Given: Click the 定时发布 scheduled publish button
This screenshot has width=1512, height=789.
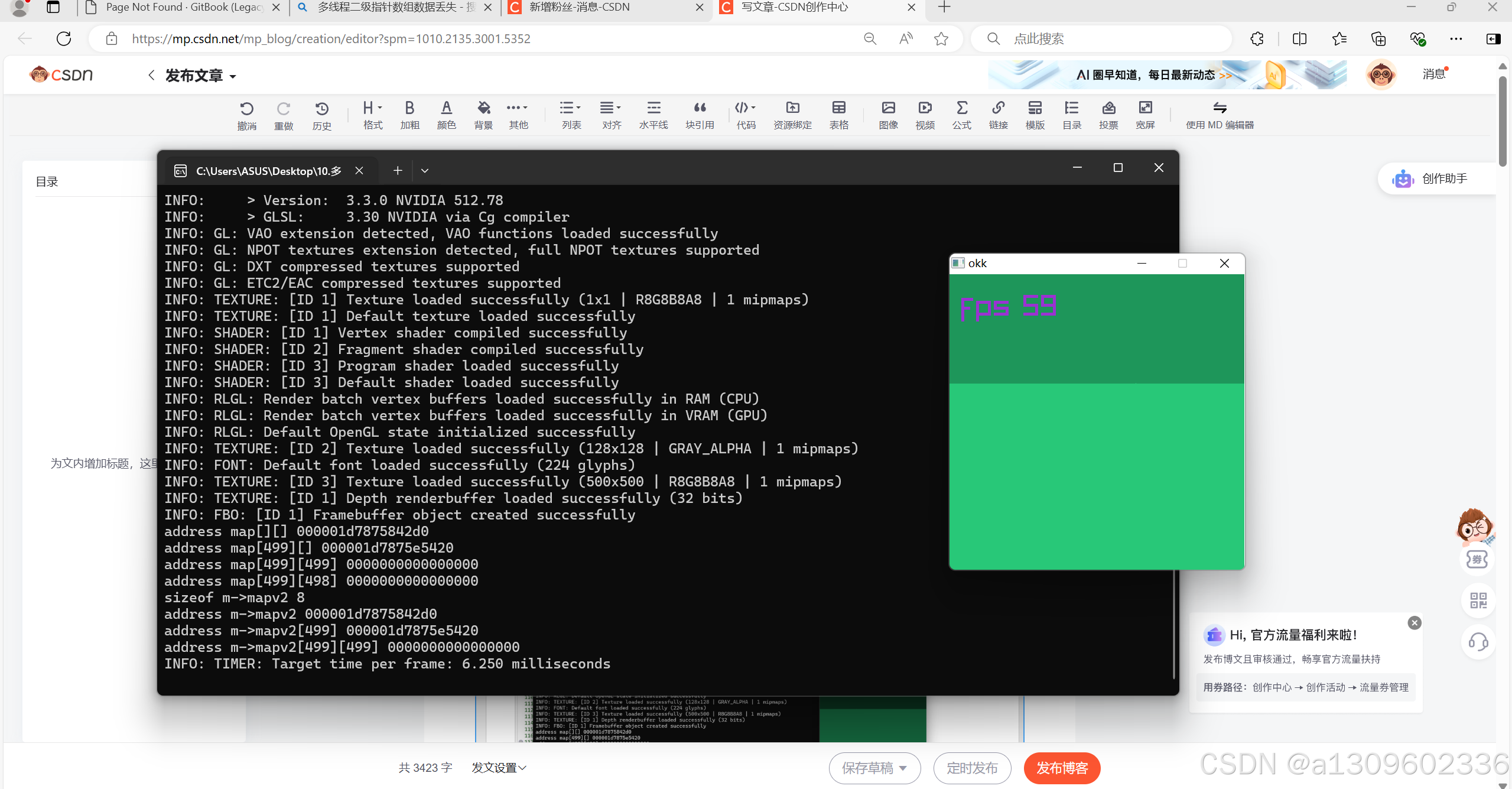Looking at the screenshot, I should (x=972, y=768).
